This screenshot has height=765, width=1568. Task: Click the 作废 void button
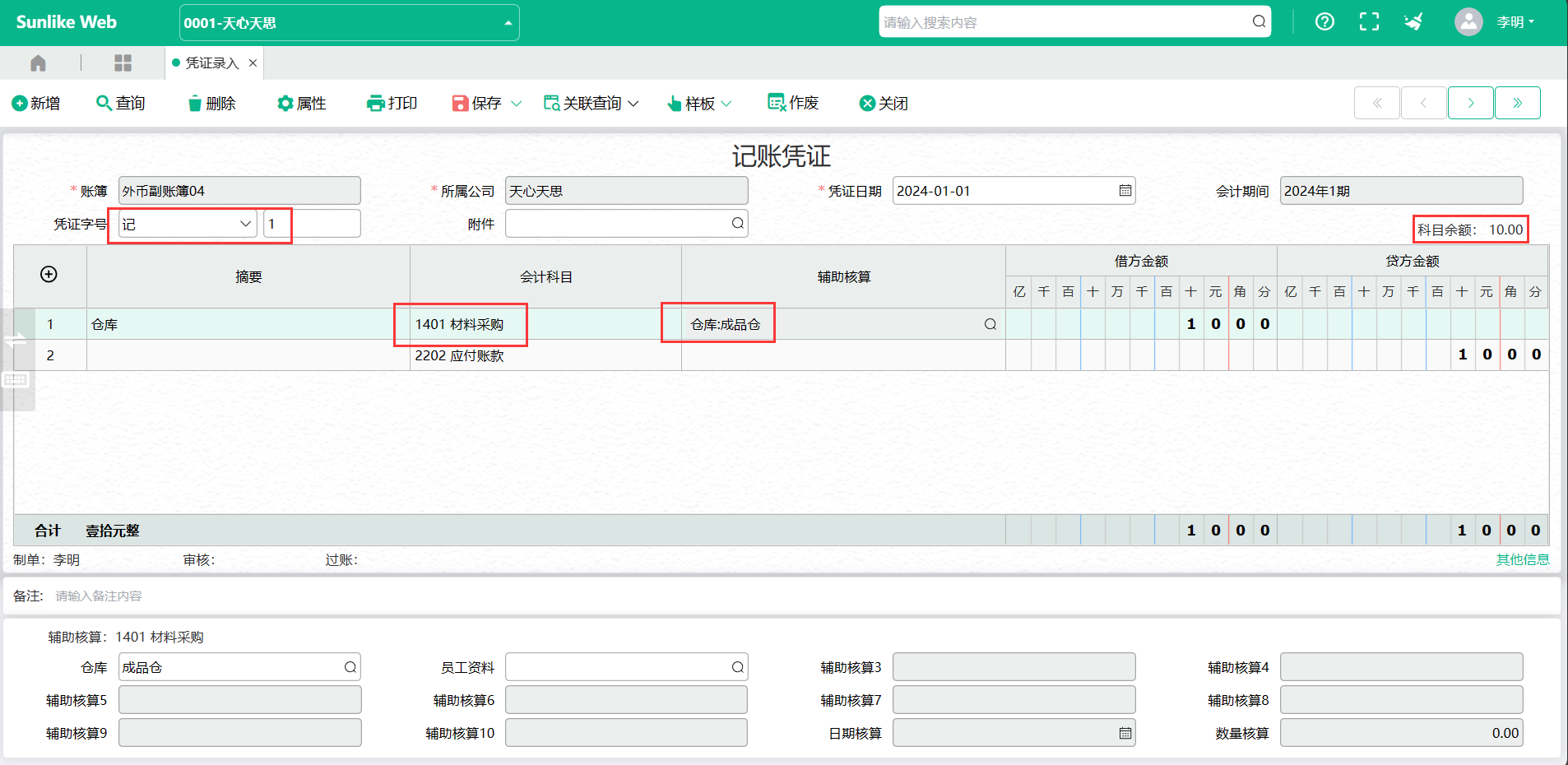point(793,103)
